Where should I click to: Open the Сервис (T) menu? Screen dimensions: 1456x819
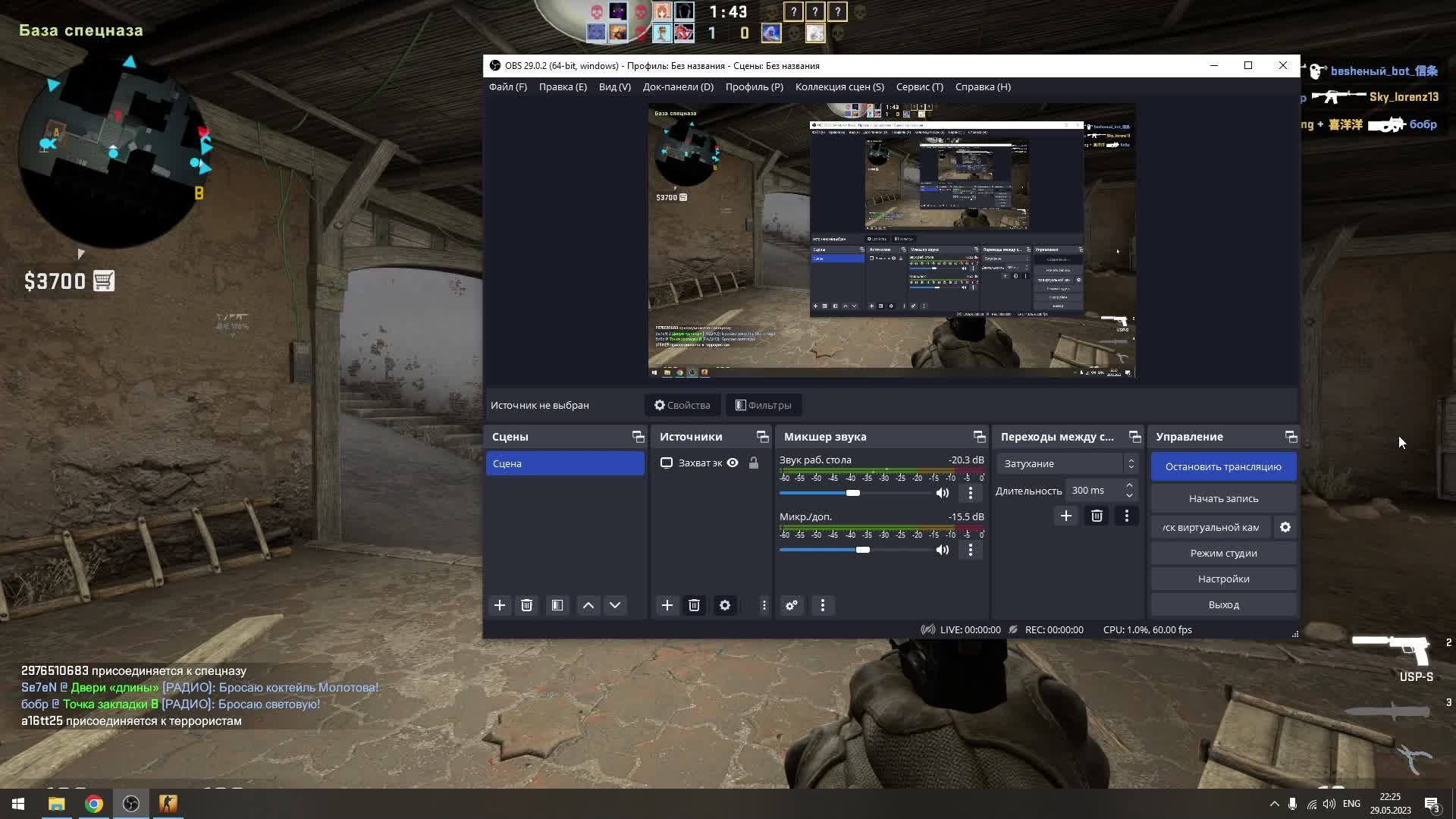click(x=919, y=86)
